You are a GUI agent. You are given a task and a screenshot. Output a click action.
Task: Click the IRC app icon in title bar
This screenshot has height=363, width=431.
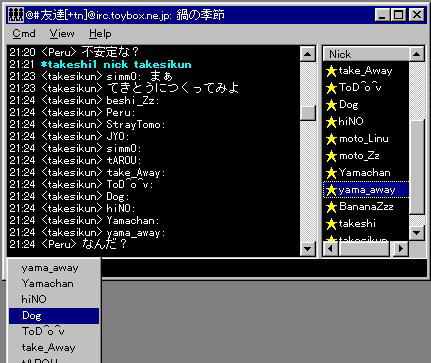tap(15, 15)
